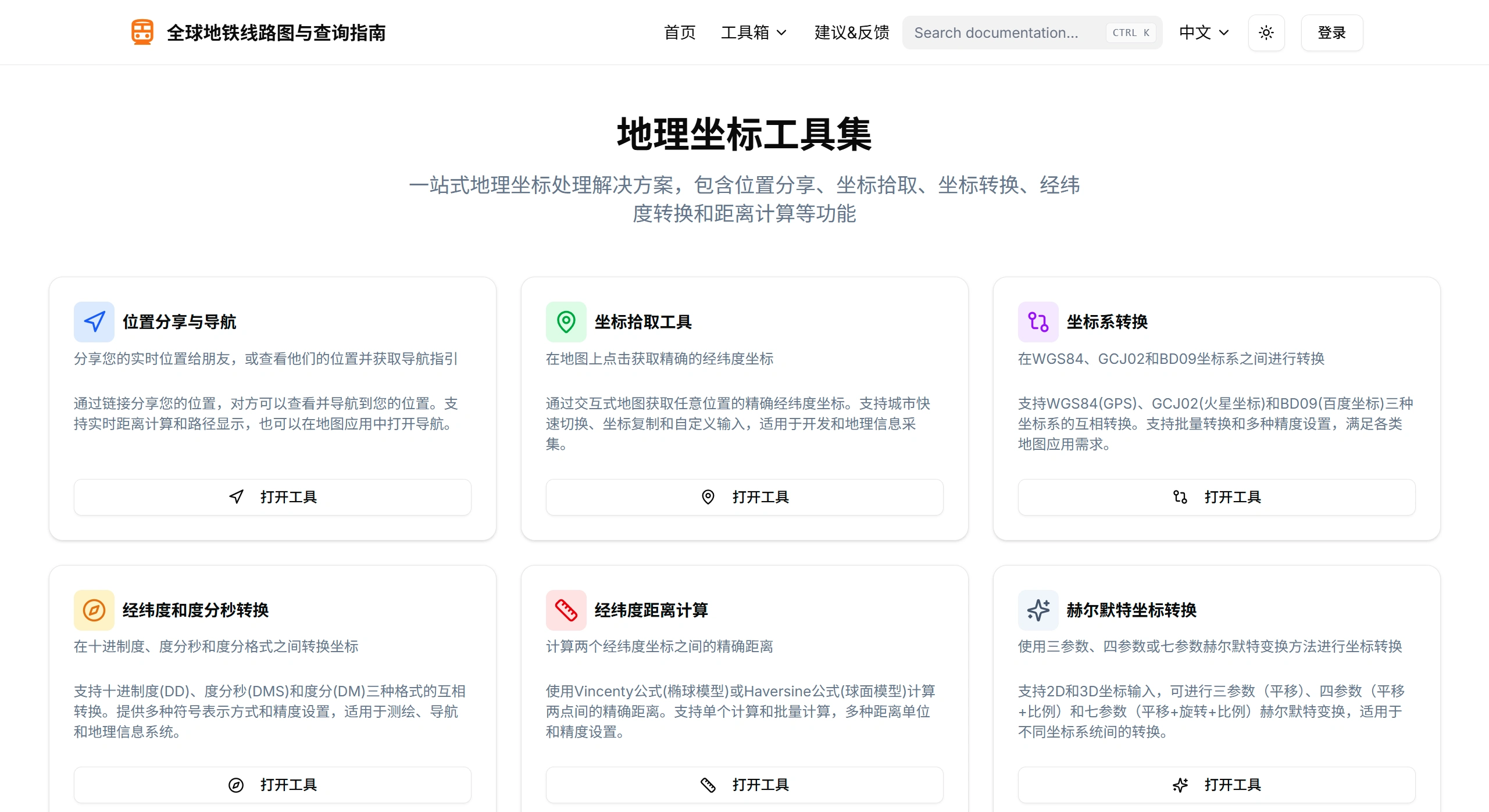Click the 坐标系转换 conversion icon

(1038, 321)
